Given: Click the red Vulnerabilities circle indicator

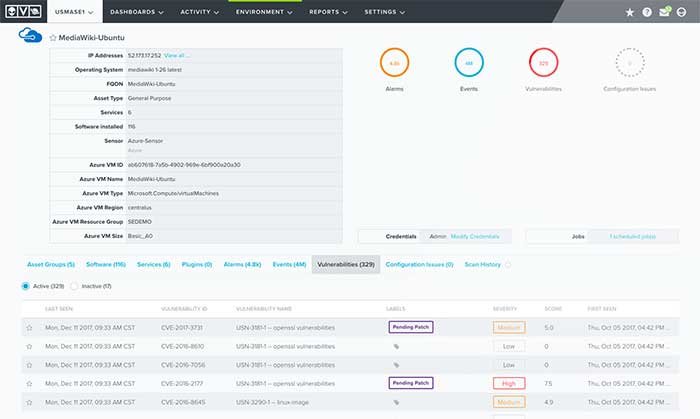Looking at the screenshot, I should (x=543, y=62).
